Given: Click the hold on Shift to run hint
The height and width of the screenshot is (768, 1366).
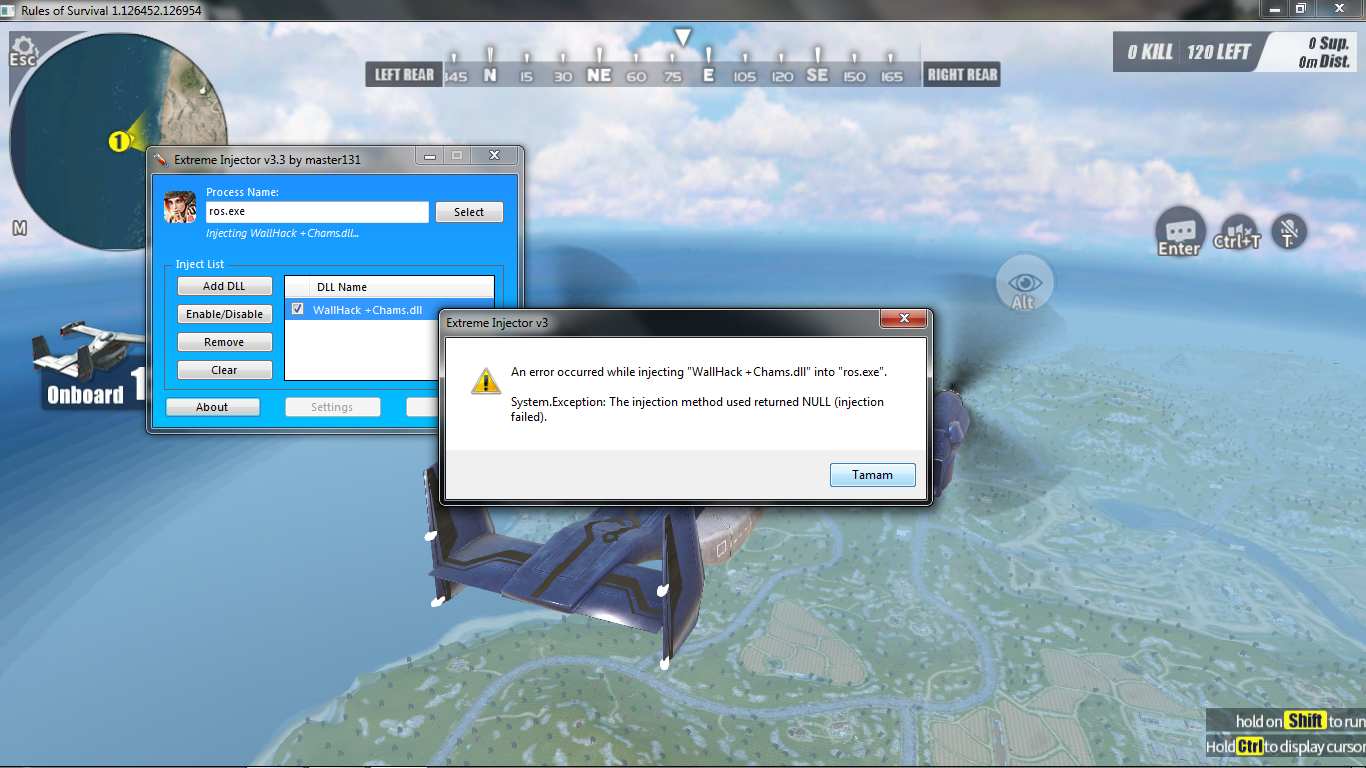Looking at the screenshot, I should click(x=1300, y=721).
